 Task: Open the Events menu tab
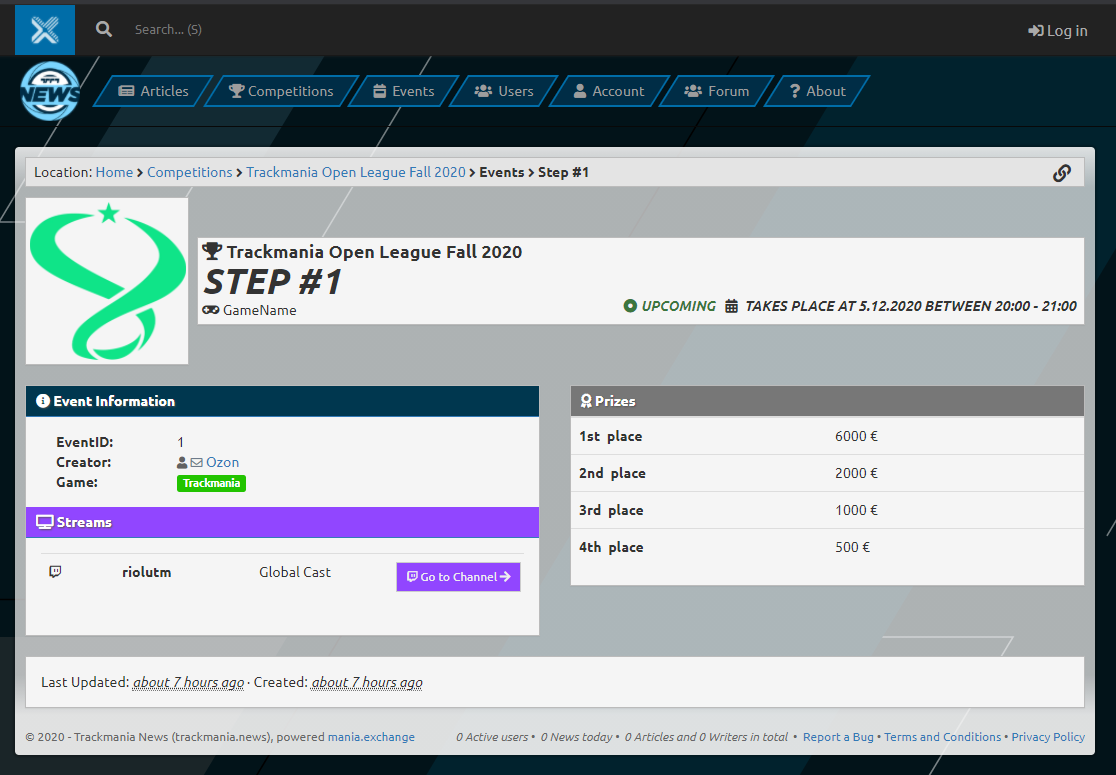click(x=404, y=91)
